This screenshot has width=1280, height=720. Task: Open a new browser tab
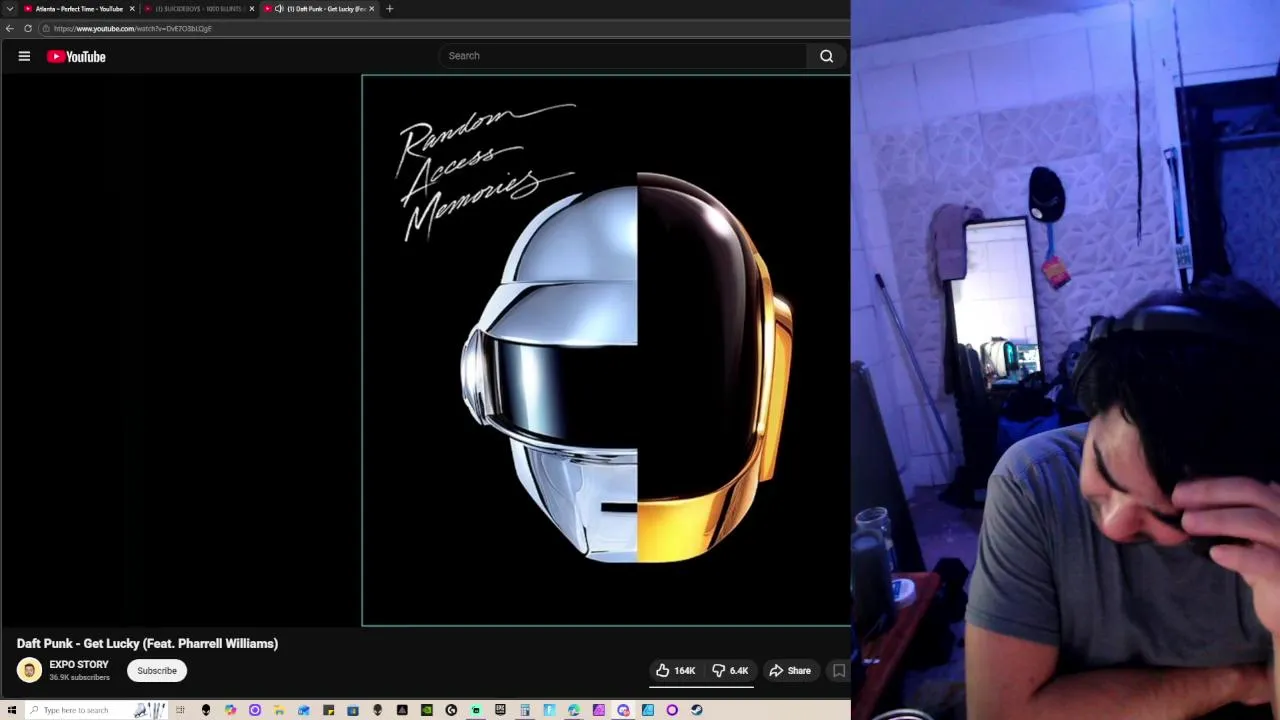pos(390,9)
